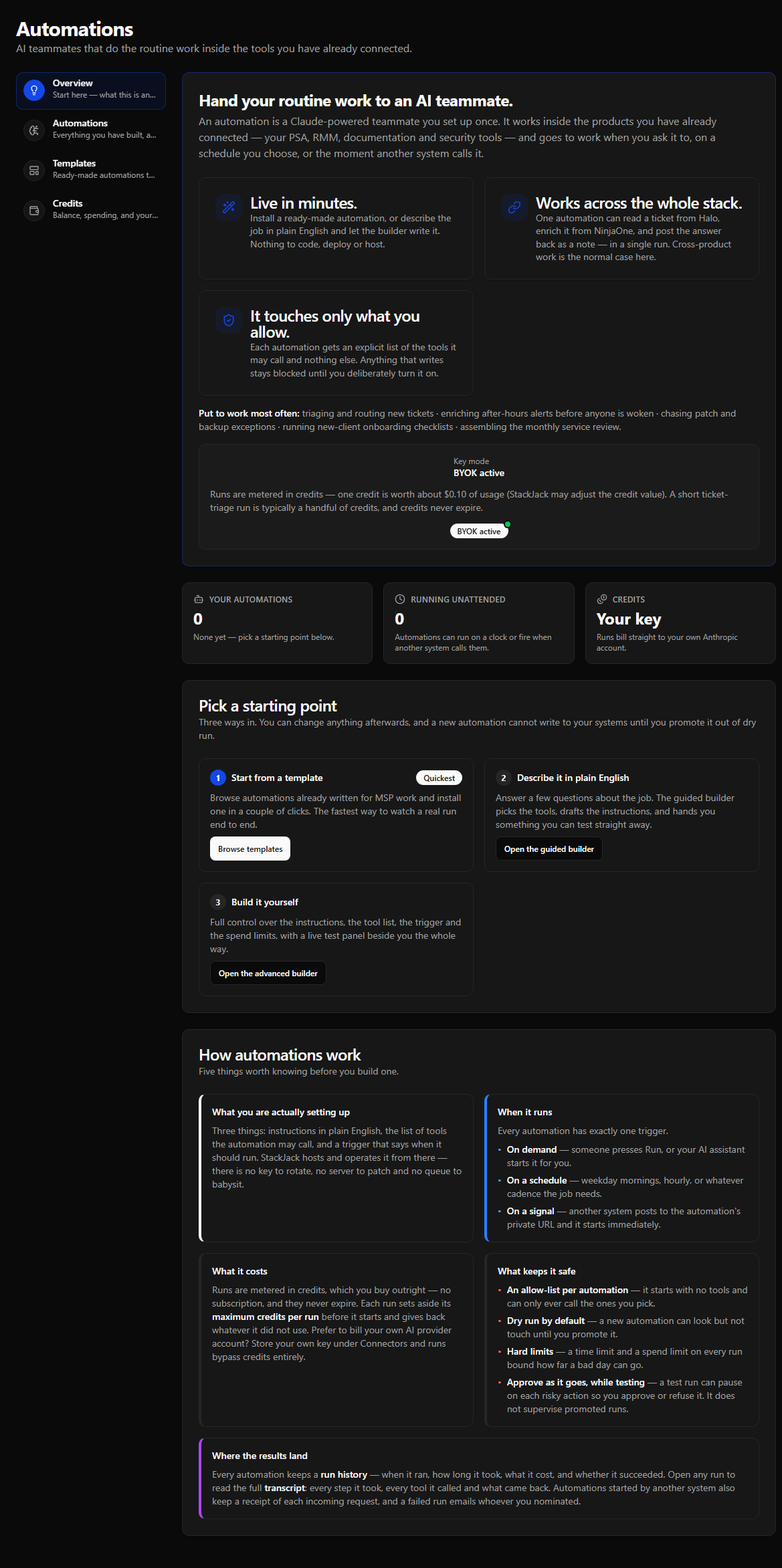Screen dimensions: 782x1568
Task: Click the Five things worth knowing subtitle
Action: tap(298, 1071)
